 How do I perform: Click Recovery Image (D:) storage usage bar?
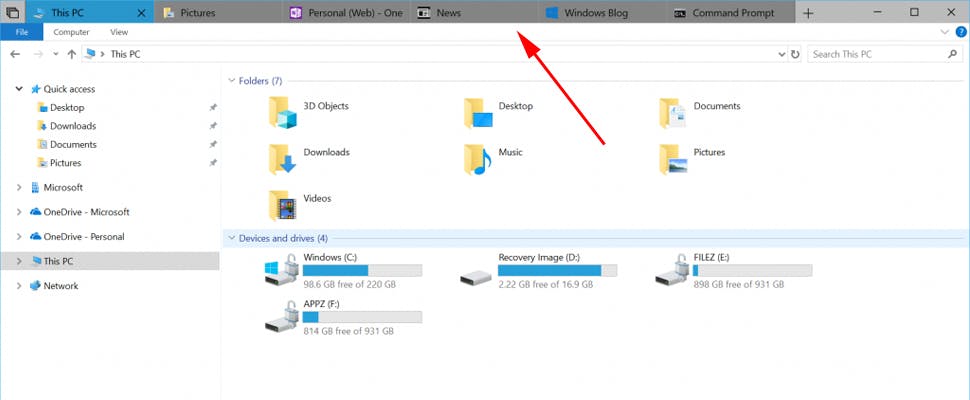(x=557, y=270)
